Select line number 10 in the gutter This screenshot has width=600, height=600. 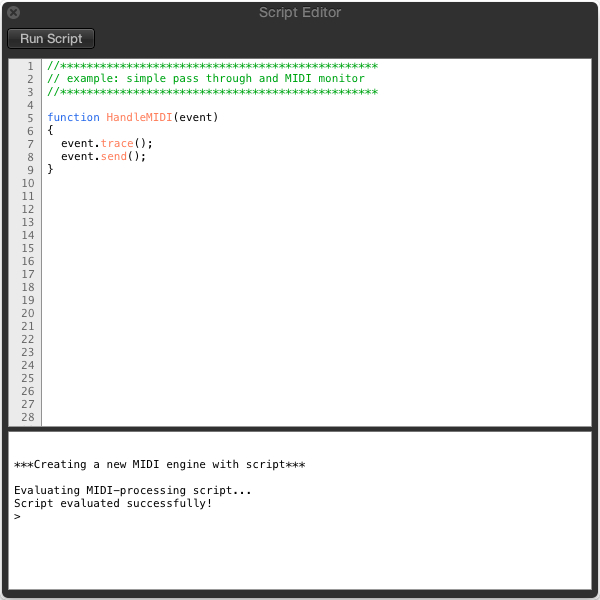[x=27, y=183]
